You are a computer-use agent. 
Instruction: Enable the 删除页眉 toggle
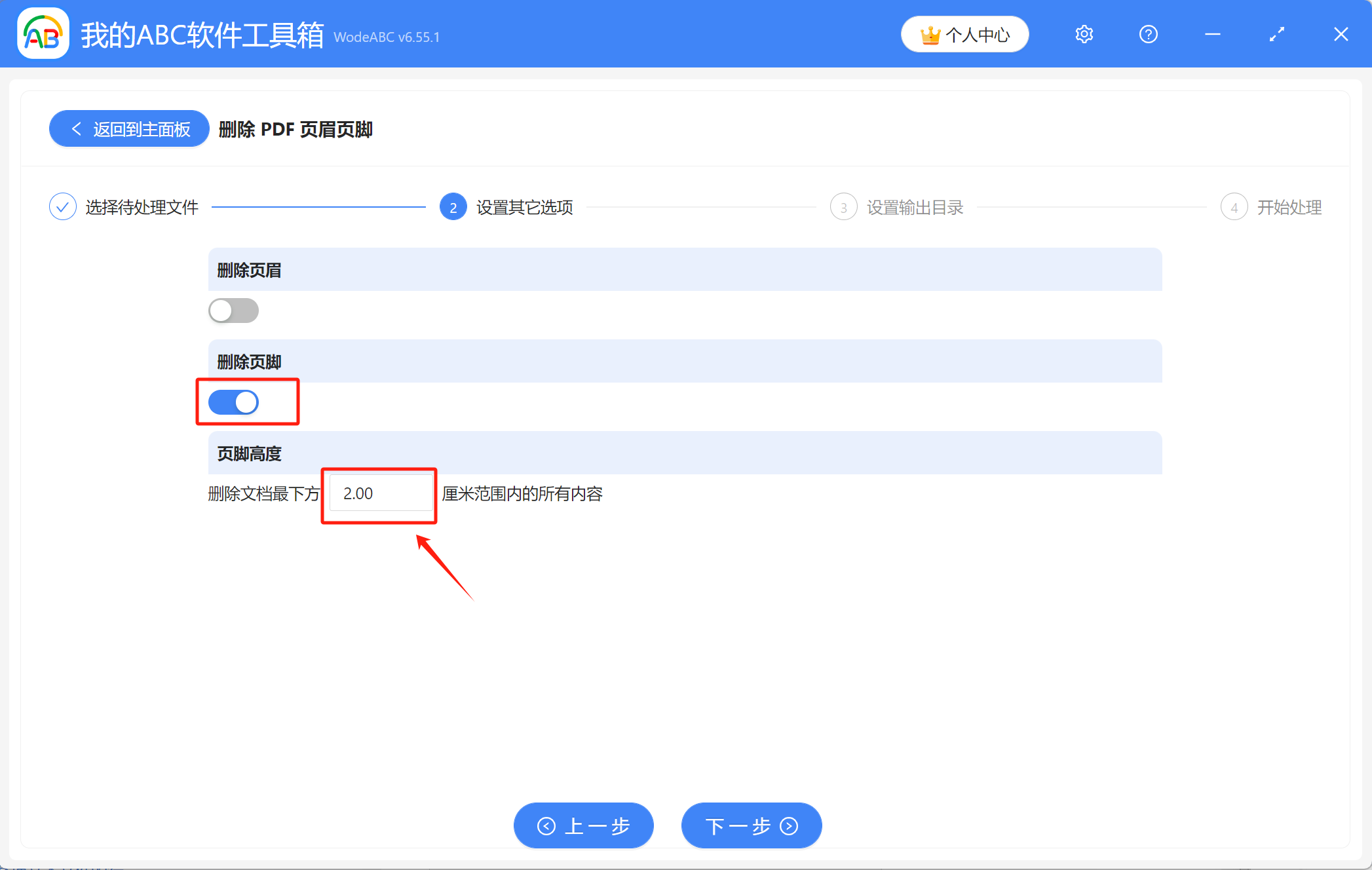tap(233, 310)
